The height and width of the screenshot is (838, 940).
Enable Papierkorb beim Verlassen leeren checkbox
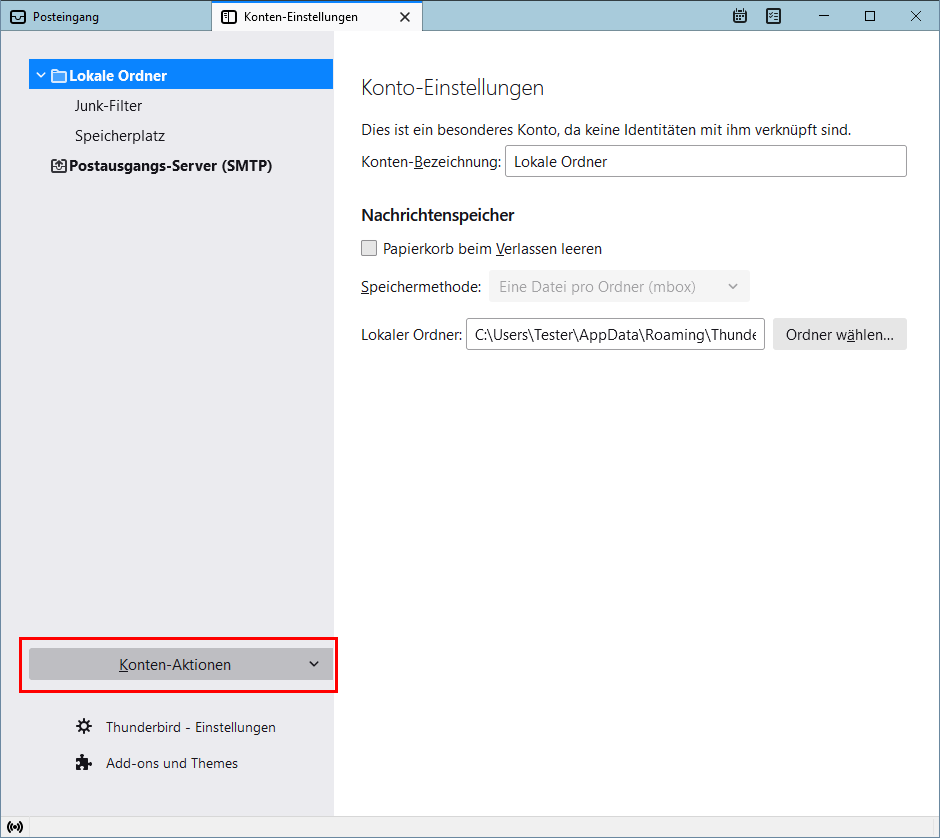(369, 248)
